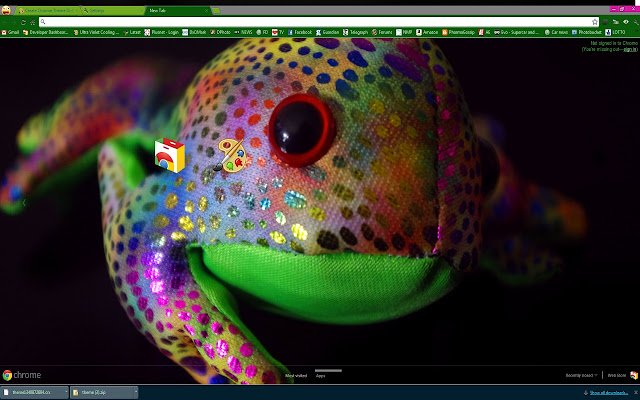Launch the paint palette theme app
The width and height of the screenshot is (640, 400).
tap(230, 156)
